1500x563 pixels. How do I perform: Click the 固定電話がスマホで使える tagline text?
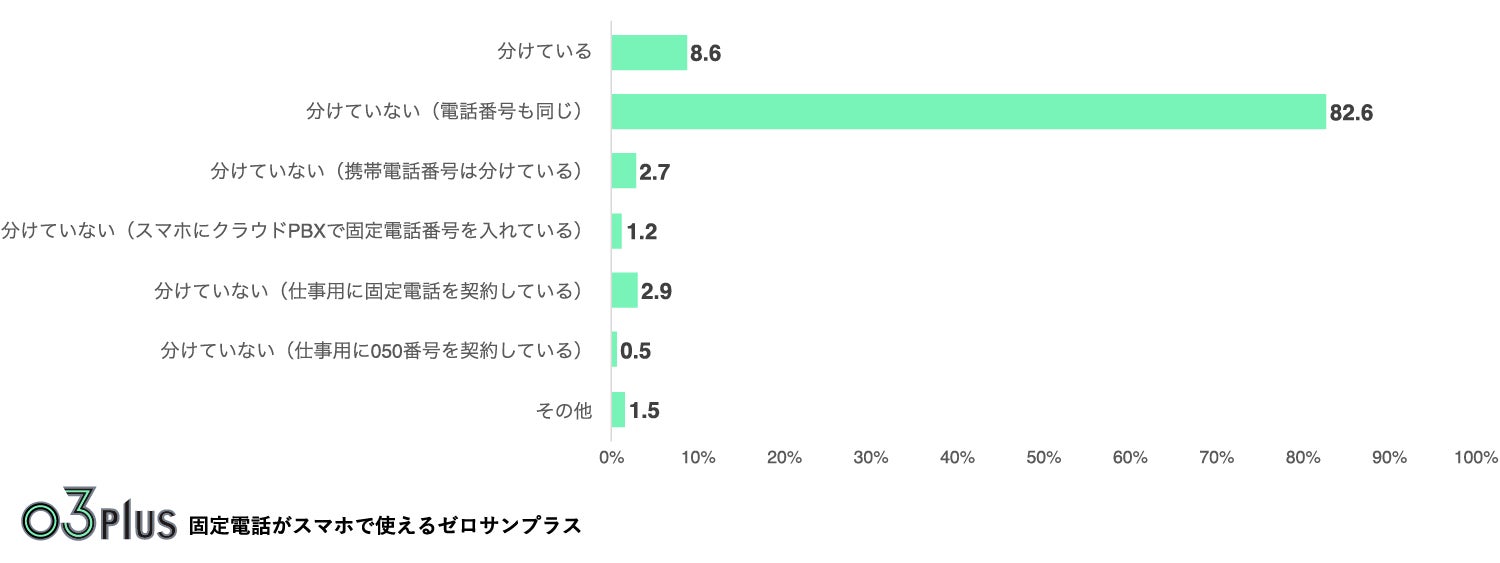385,525
